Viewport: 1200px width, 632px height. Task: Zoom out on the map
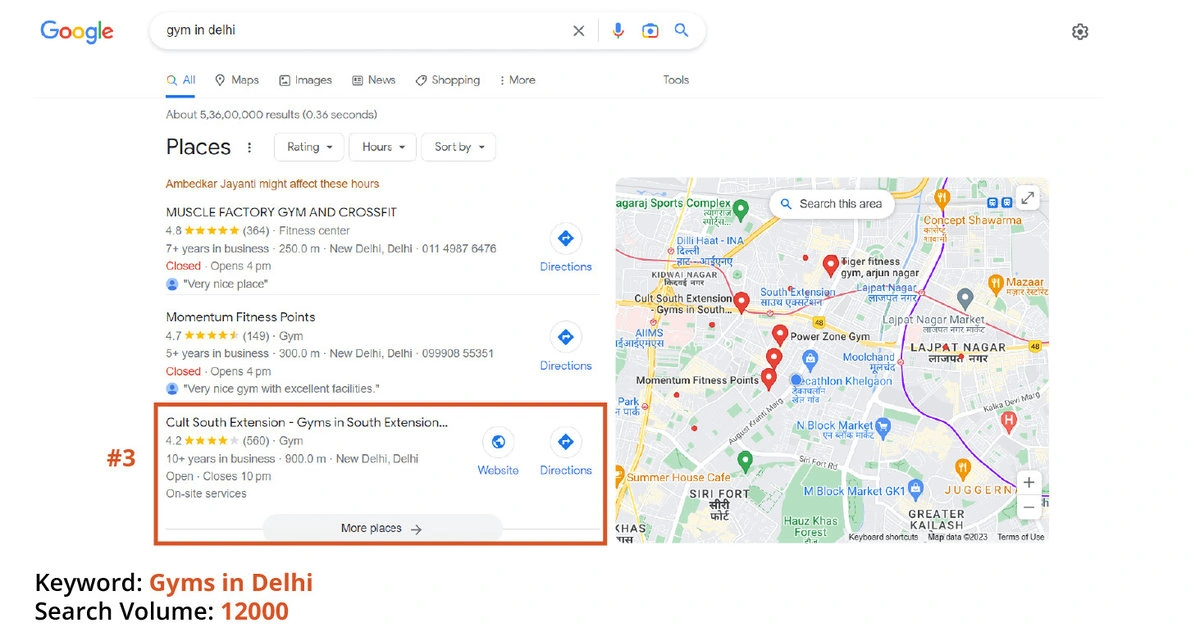pyautogui.click(x=1029, y=508)
